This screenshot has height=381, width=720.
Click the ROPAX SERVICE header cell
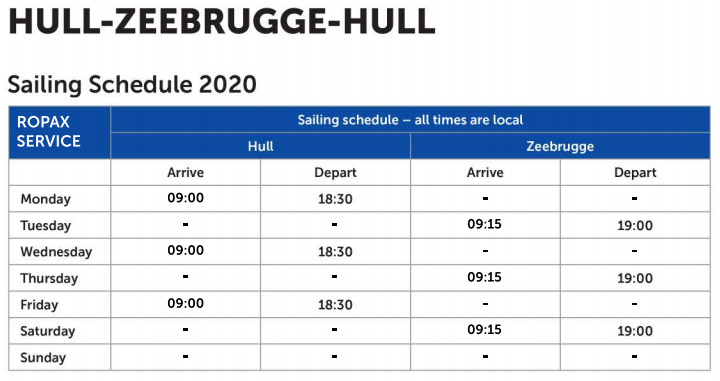click(x=60, y=133)
